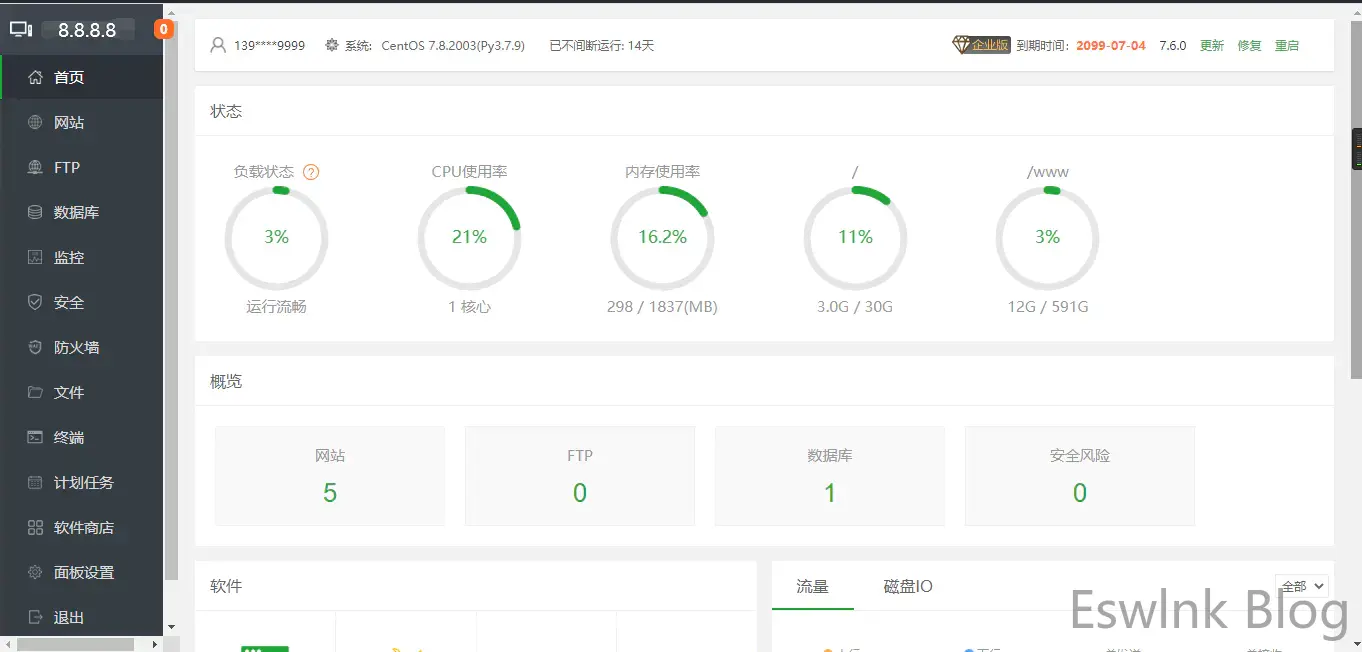
Task: Click the 负载状态 question mark help icon
Action: coord(311,172)
